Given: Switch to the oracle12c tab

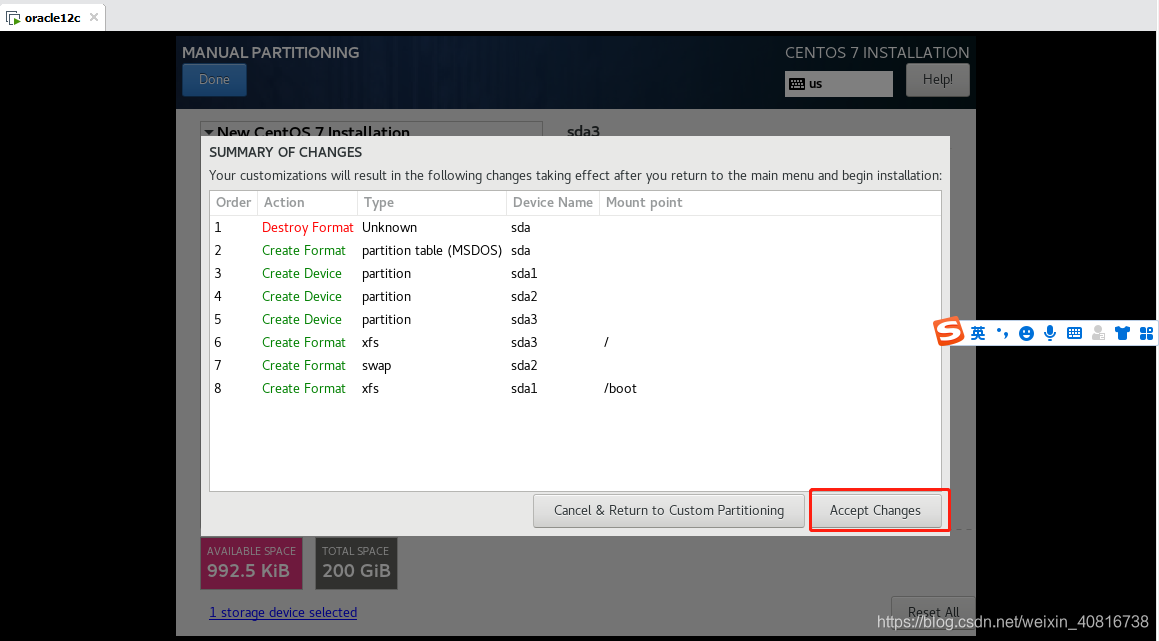Looking at the screenshot, I should pos(52,17).
